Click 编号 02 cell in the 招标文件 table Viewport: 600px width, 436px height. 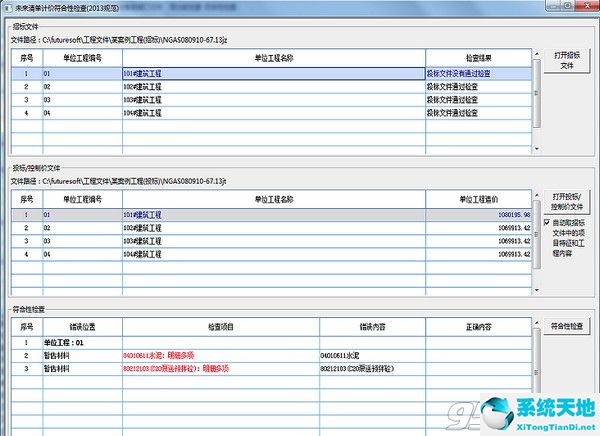pyautogui.click(x=83, y=87)
